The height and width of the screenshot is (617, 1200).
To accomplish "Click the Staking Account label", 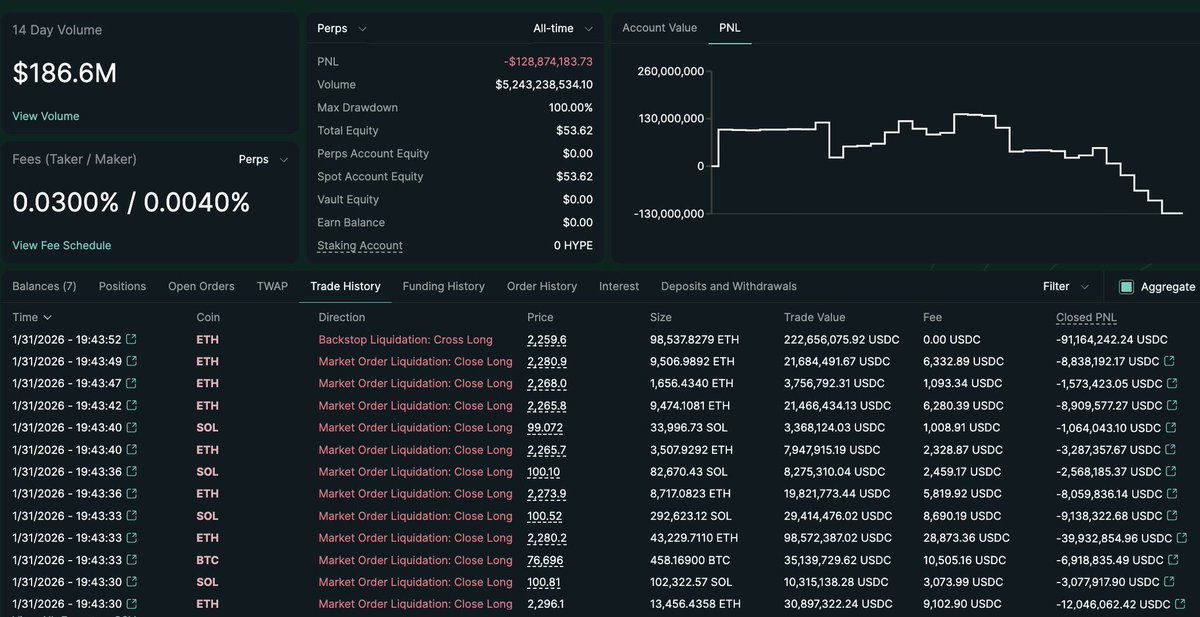I will click(360, 246).
